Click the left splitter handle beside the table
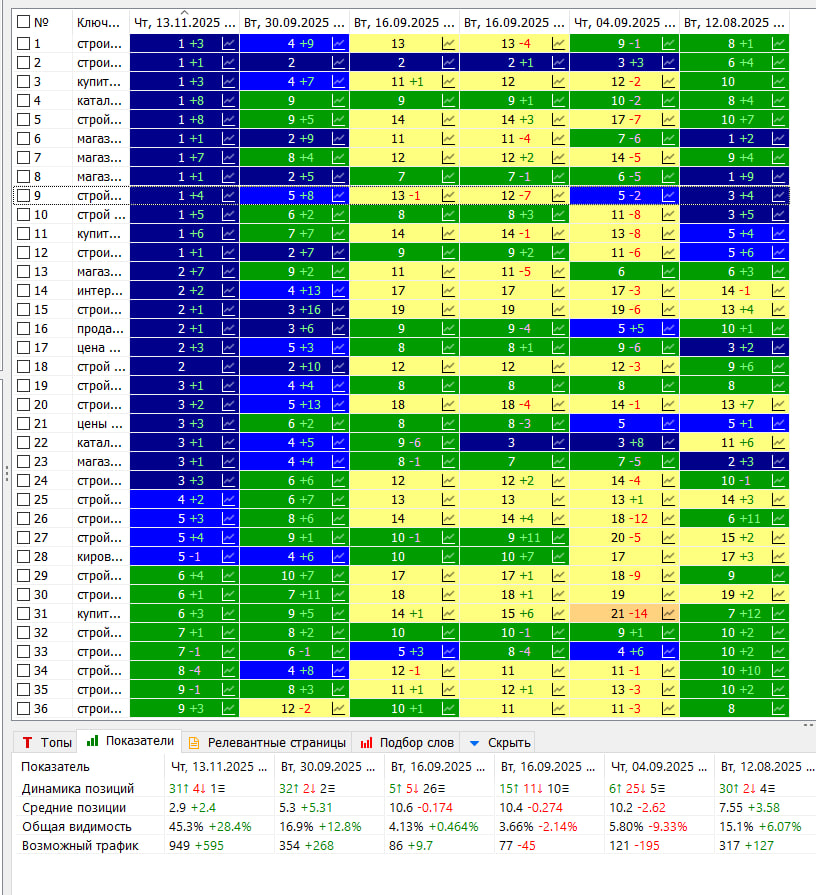Screen dimensions: 816x895 point(6,474)
